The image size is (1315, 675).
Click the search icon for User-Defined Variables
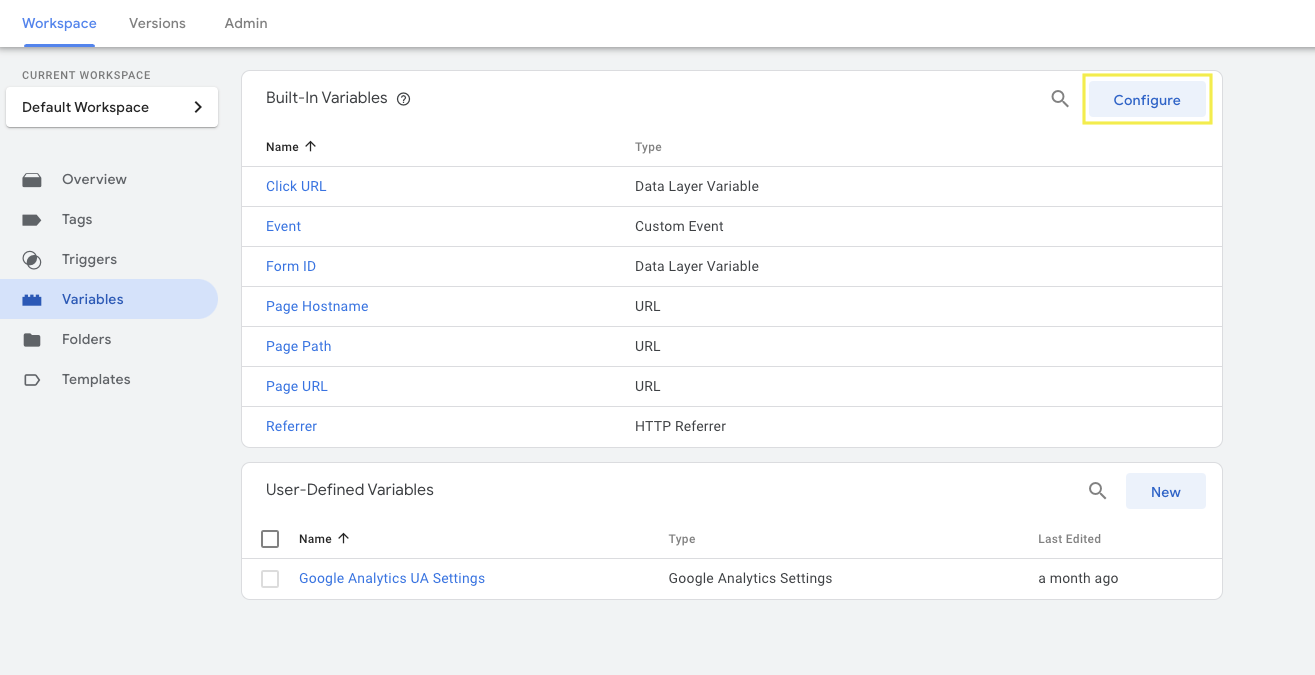coord(1097,491)
